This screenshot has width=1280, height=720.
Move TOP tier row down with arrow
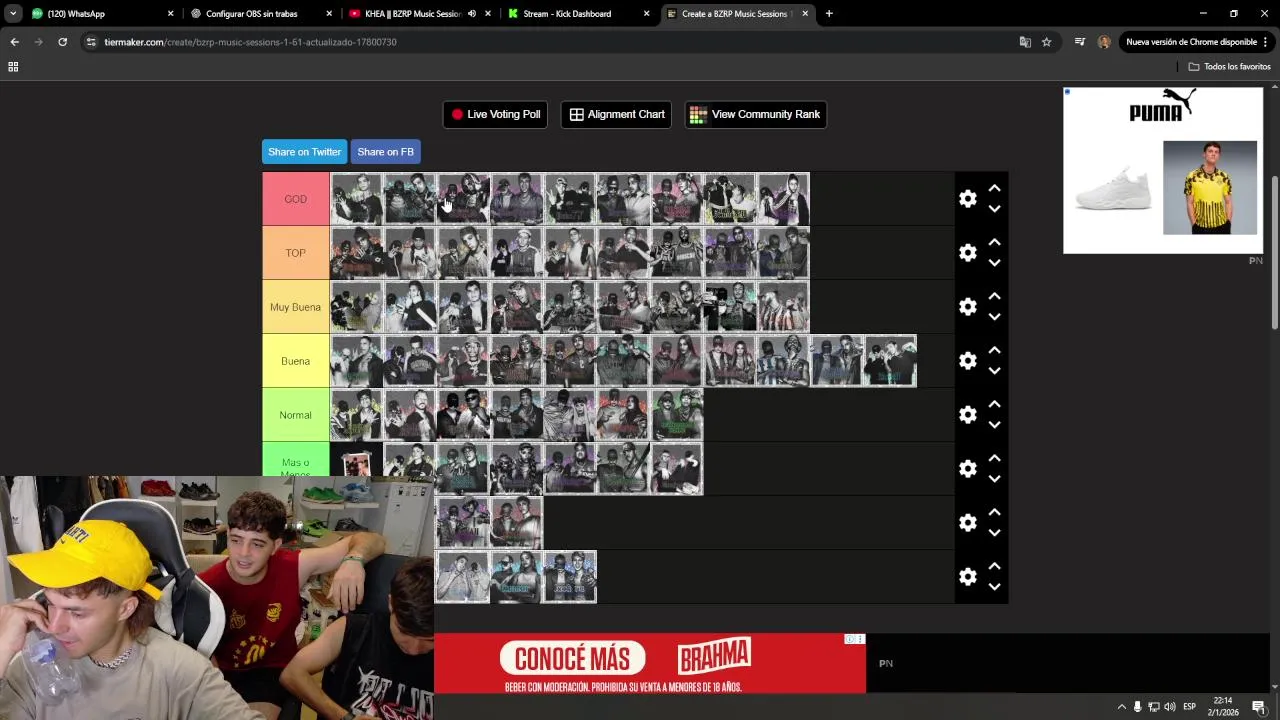pos(994,263)
